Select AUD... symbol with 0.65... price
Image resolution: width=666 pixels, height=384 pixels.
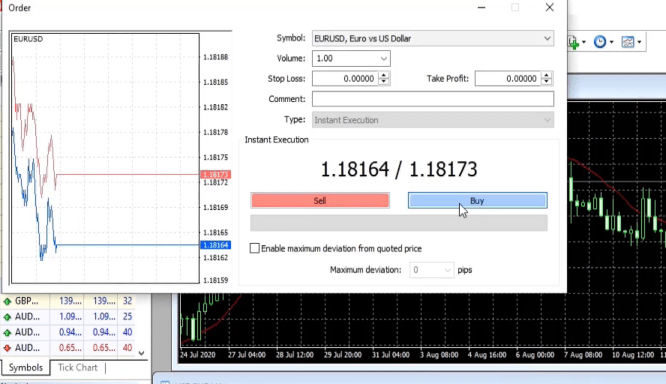27,348
